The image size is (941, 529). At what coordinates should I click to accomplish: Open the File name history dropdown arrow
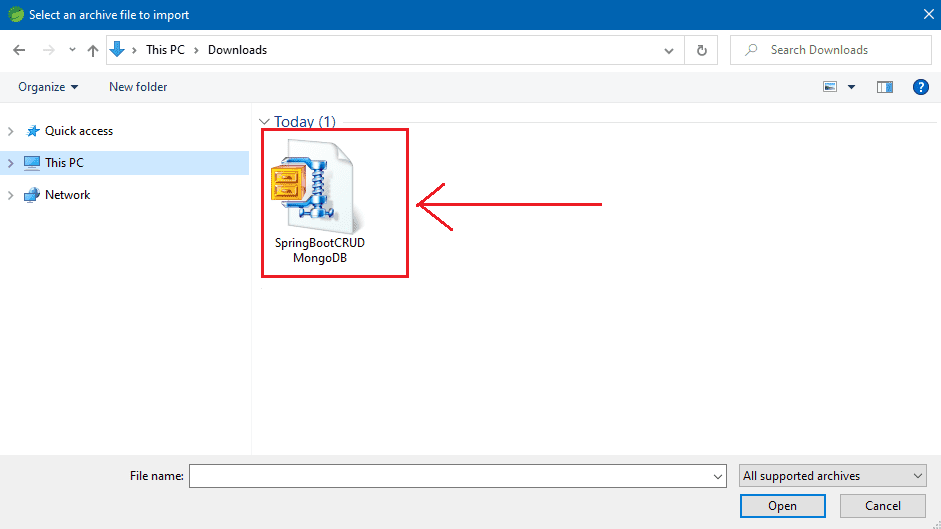(x=718, y=476)
